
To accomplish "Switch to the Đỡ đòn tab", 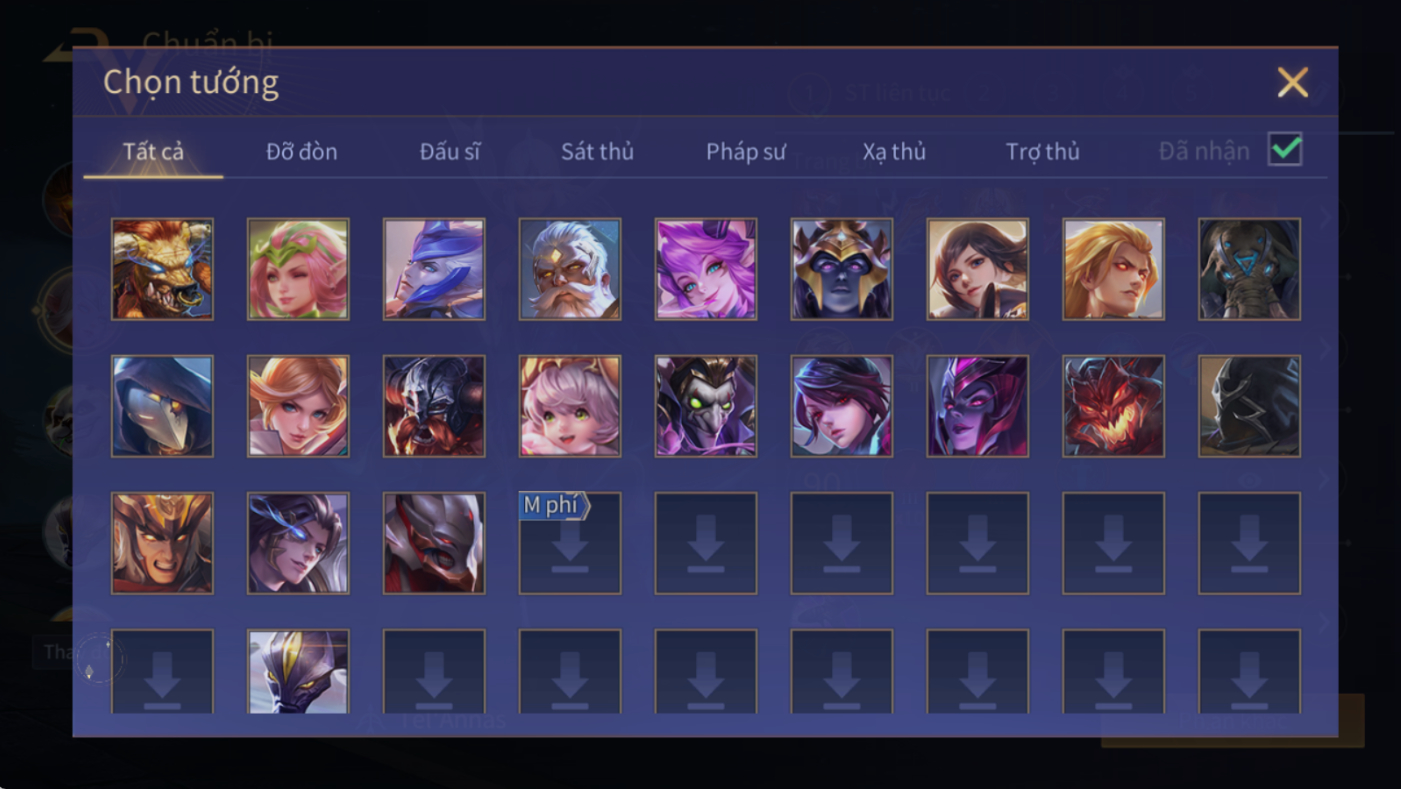I will [x=302, y=152].
